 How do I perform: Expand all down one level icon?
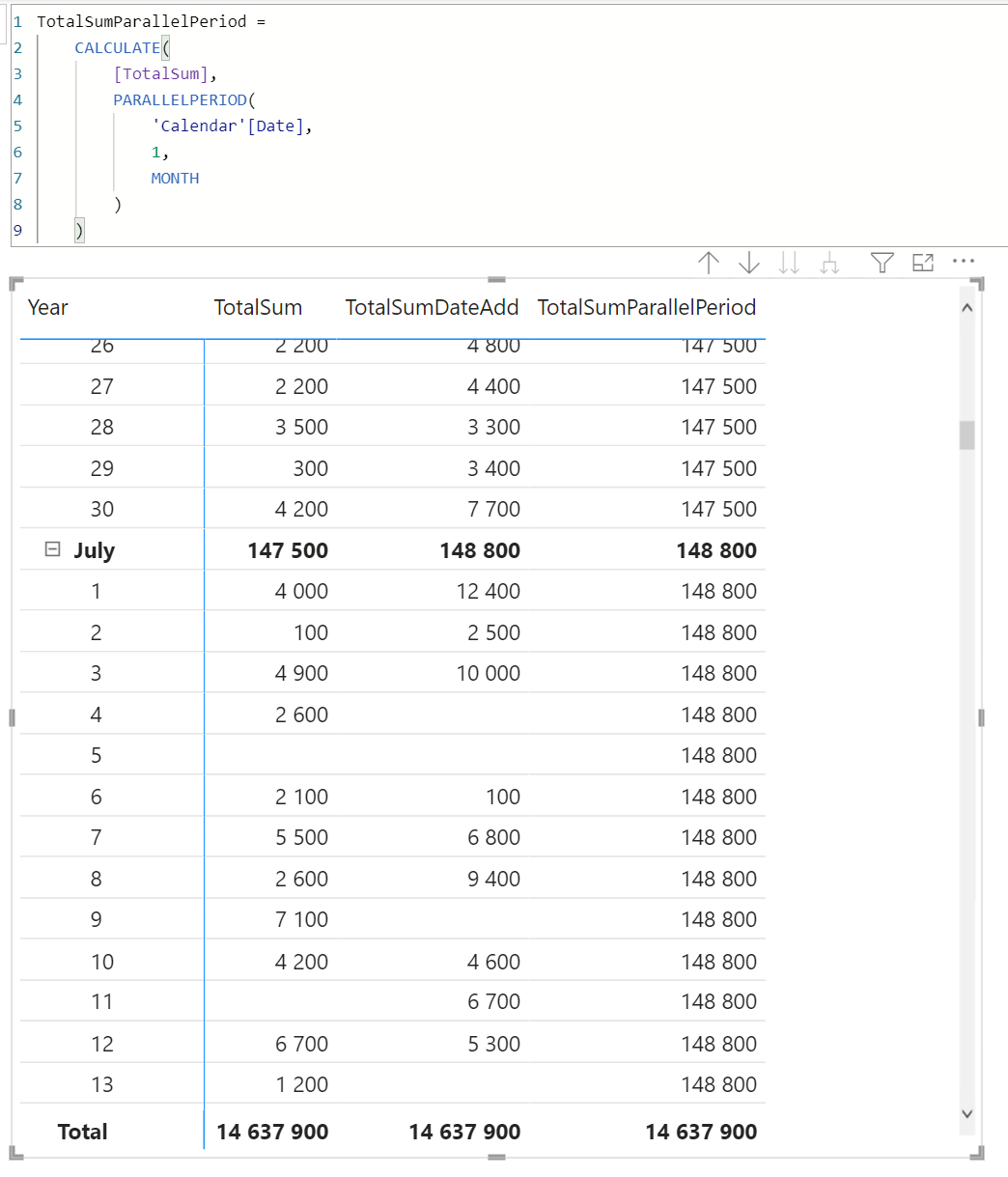coord(829,263)
